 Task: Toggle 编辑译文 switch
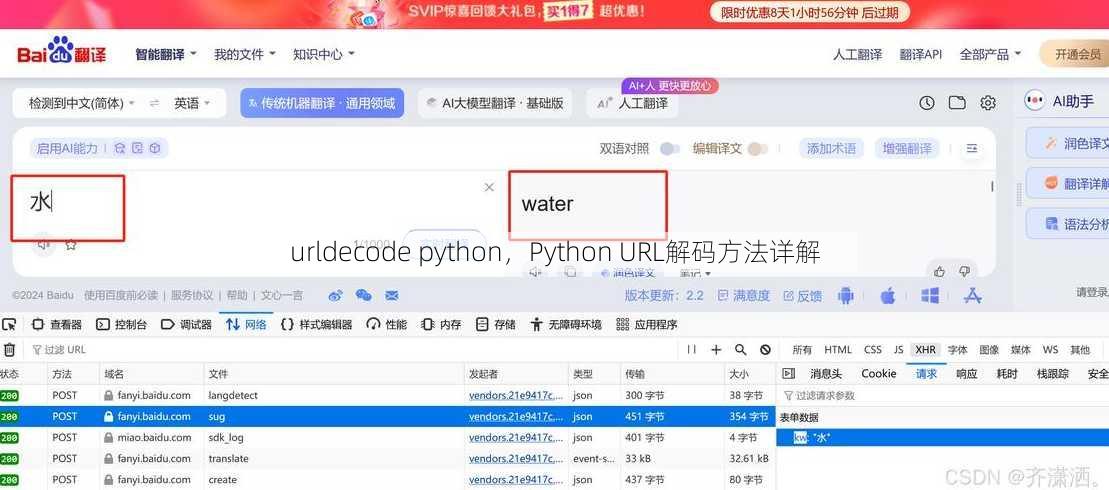[757, 148]
